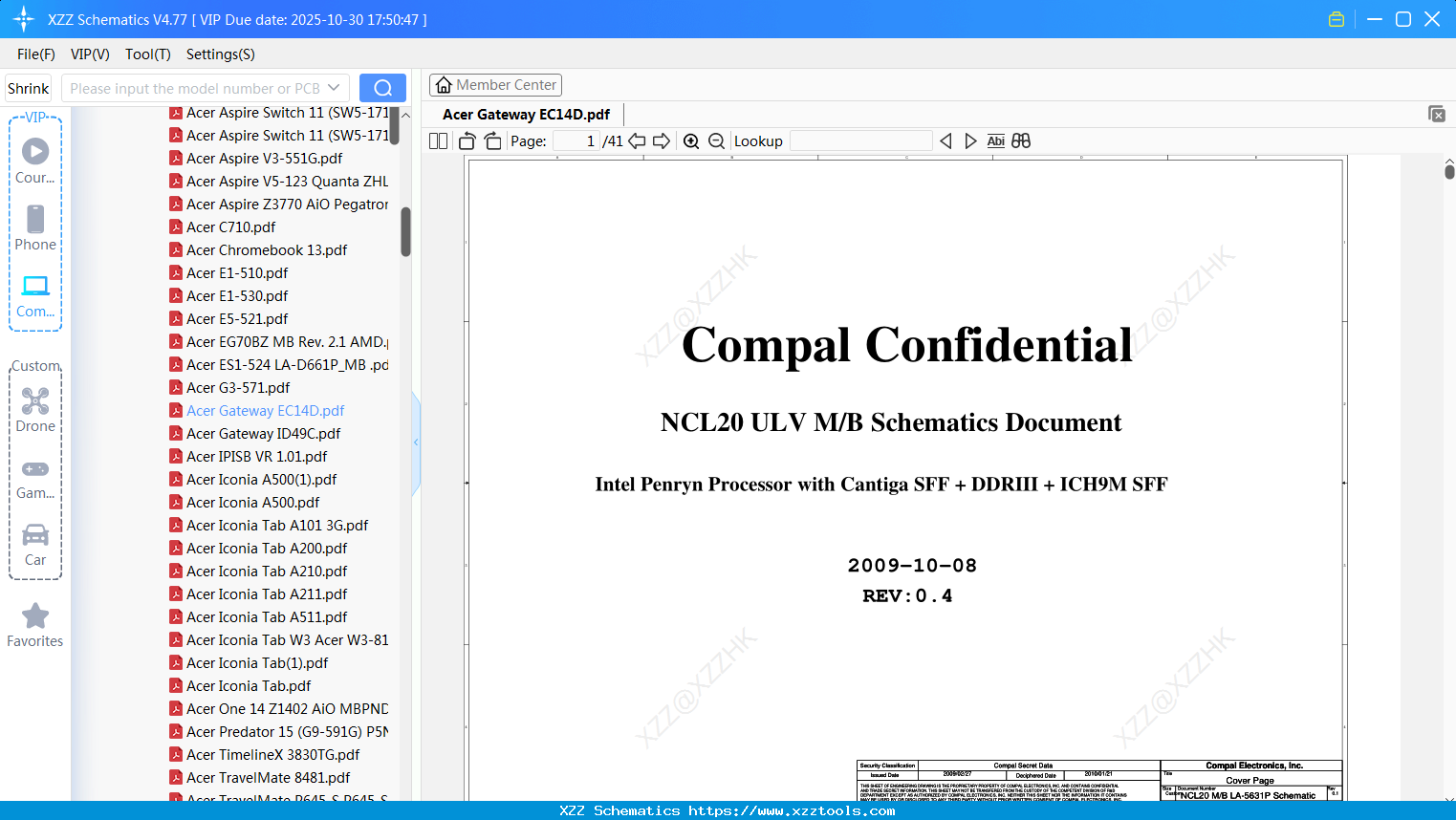This screenshot has width=1456, height=820.
Task: Open Acer Aspire V5-123 Quanta ZHL file
Action: coord(279,182)
